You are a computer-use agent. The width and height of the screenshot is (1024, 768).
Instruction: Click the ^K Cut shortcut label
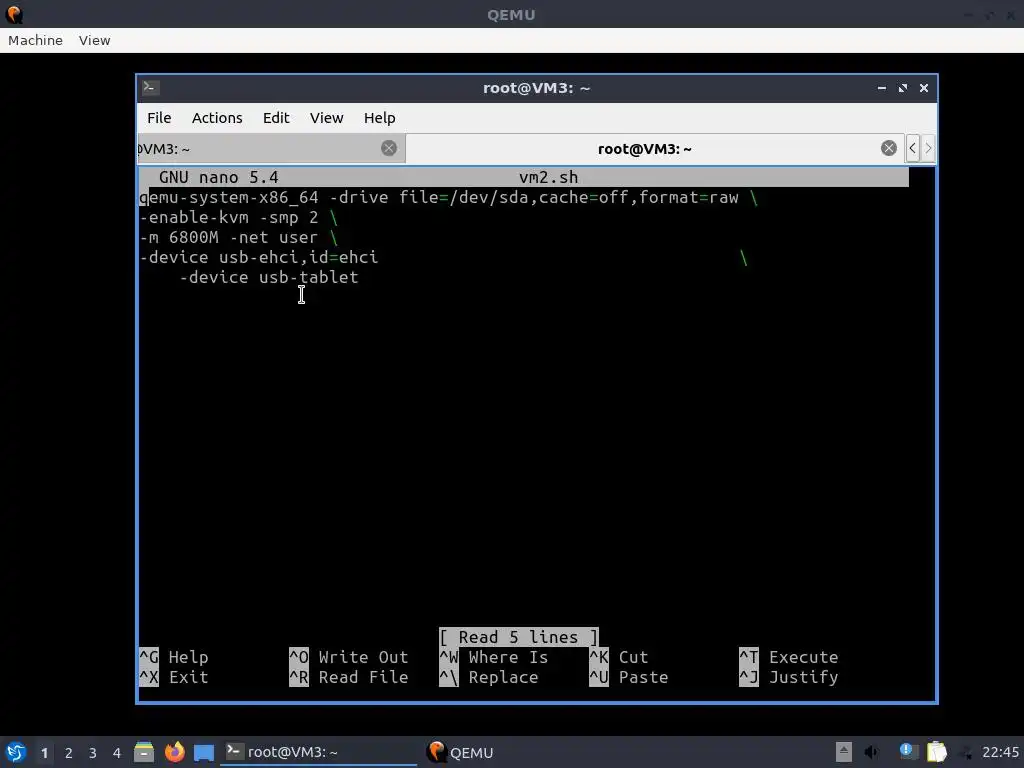point(618,657)
